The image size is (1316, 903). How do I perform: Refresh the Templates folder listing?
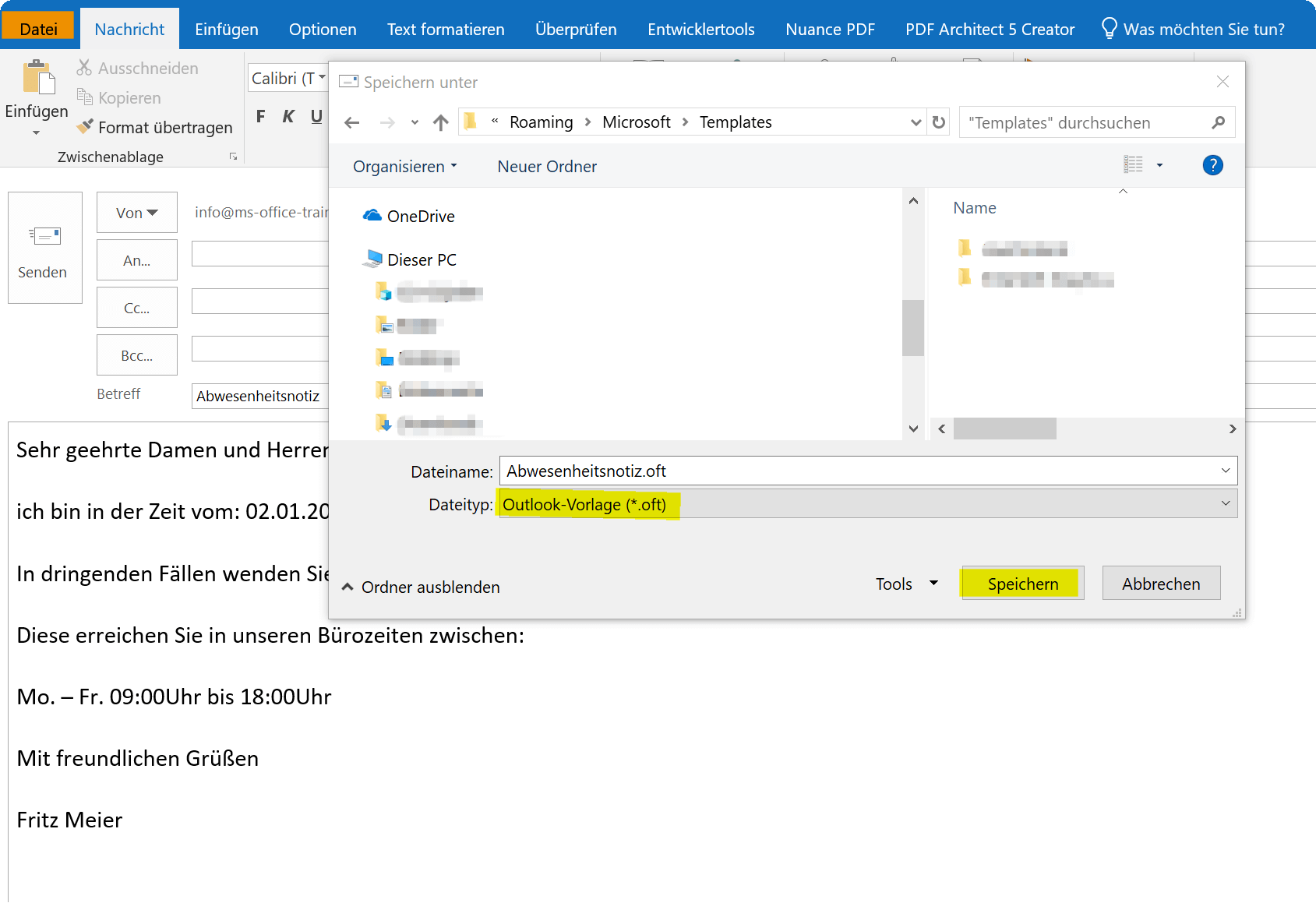pos(938,122)
